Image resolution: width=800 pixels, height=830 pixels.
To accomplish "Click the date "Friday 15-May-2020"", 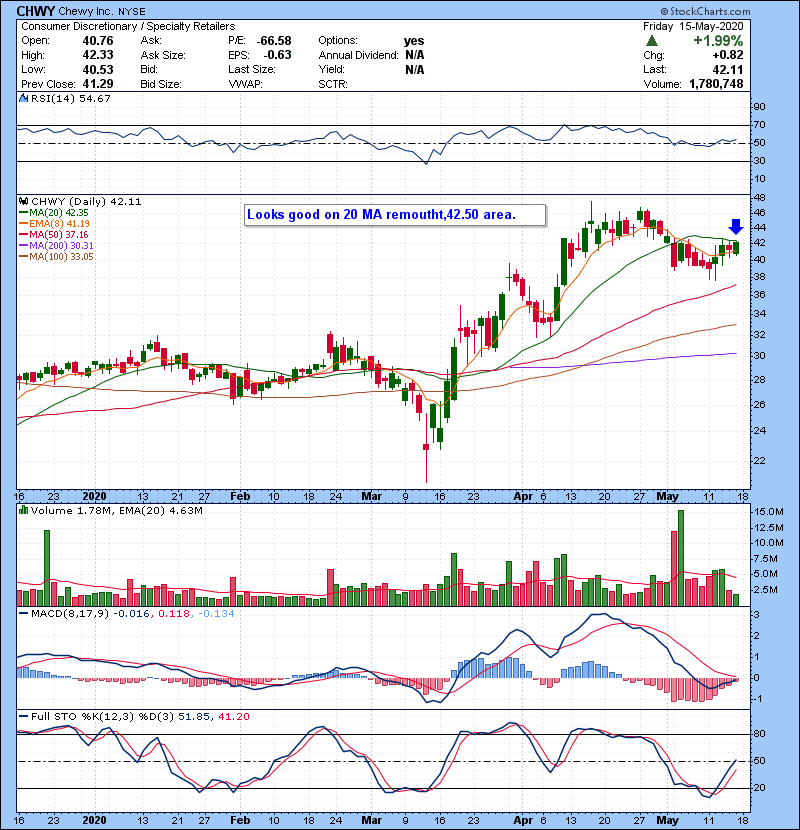I will point(693,26).
